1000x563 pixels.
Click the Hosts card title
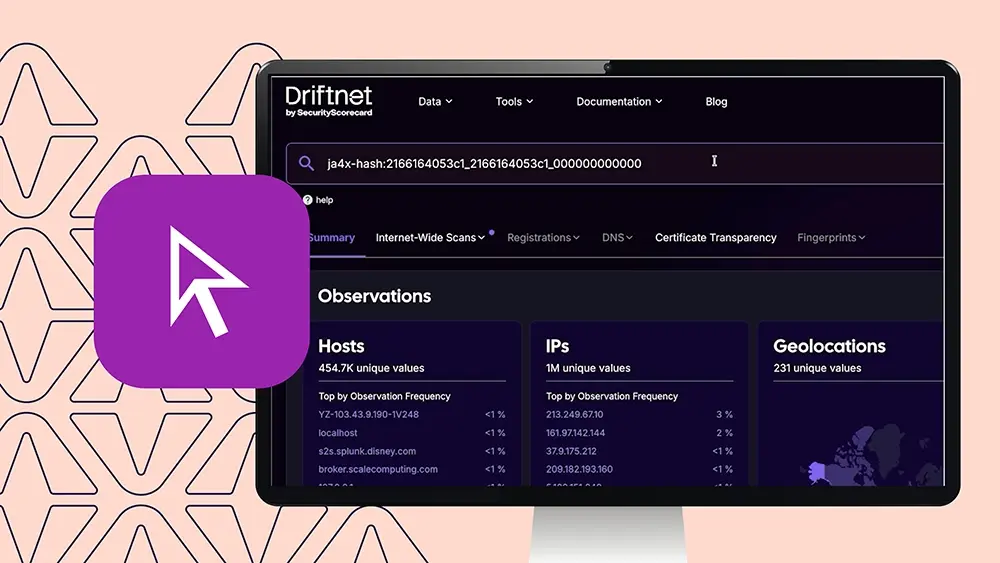341,346
